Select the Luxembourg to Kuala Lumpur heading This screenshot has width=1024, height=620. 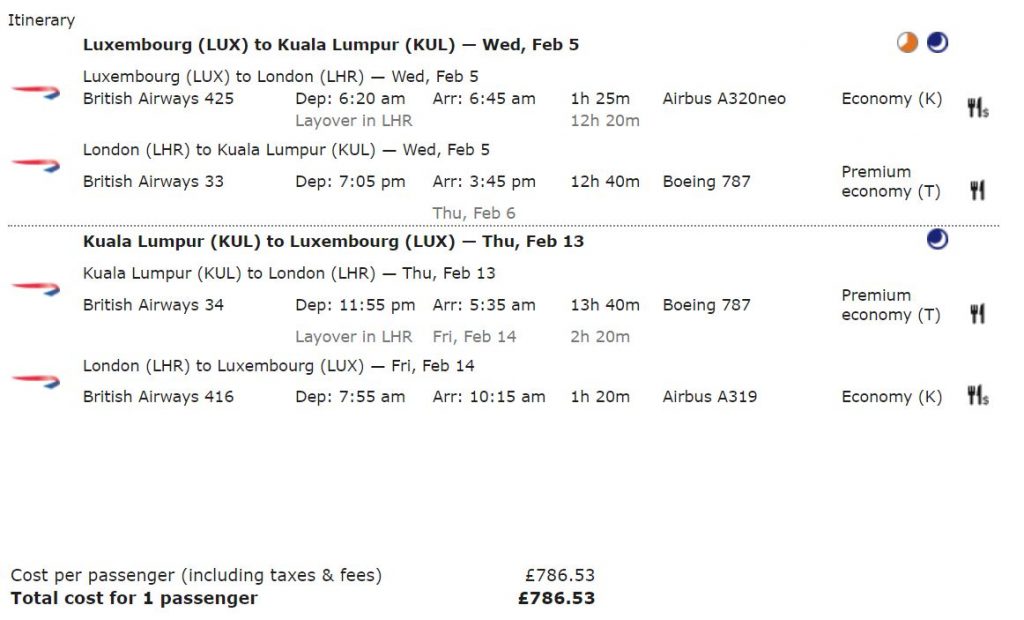pos(330,45)
